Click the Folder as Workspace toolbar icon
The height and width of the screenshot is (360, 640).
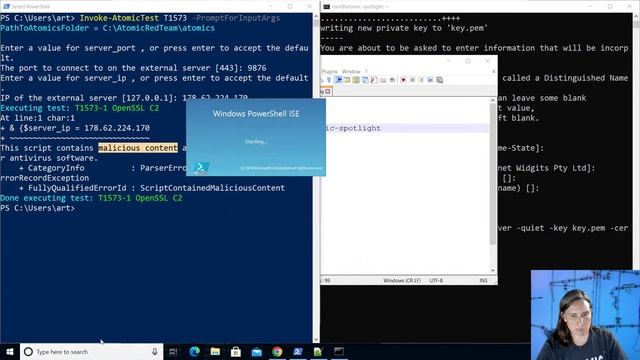click(383, 80)
